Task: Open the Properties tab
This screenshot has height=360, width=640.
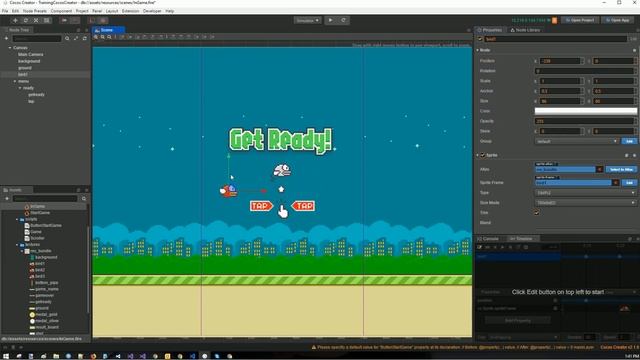Action: pyautogui.click(x=490, y=30)
